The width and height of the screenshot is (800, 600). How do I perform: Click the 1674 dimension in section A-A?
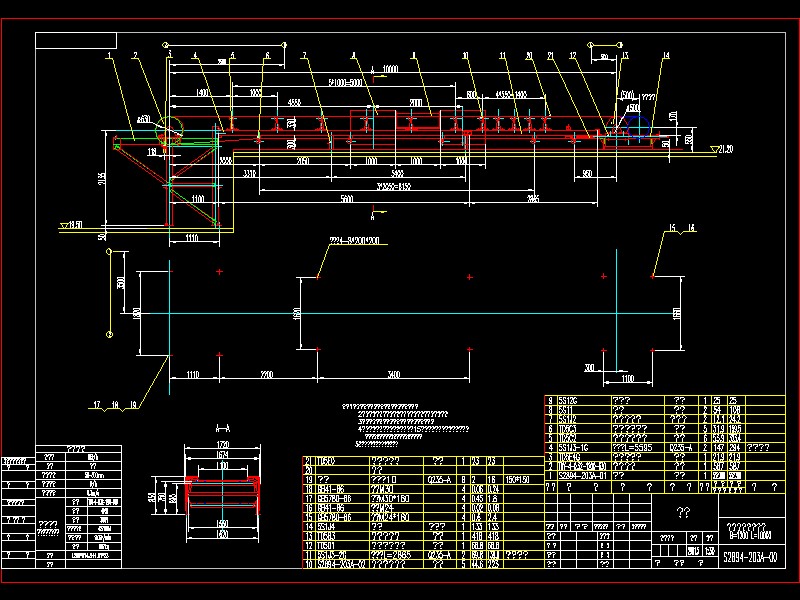(x=223, y=454)
